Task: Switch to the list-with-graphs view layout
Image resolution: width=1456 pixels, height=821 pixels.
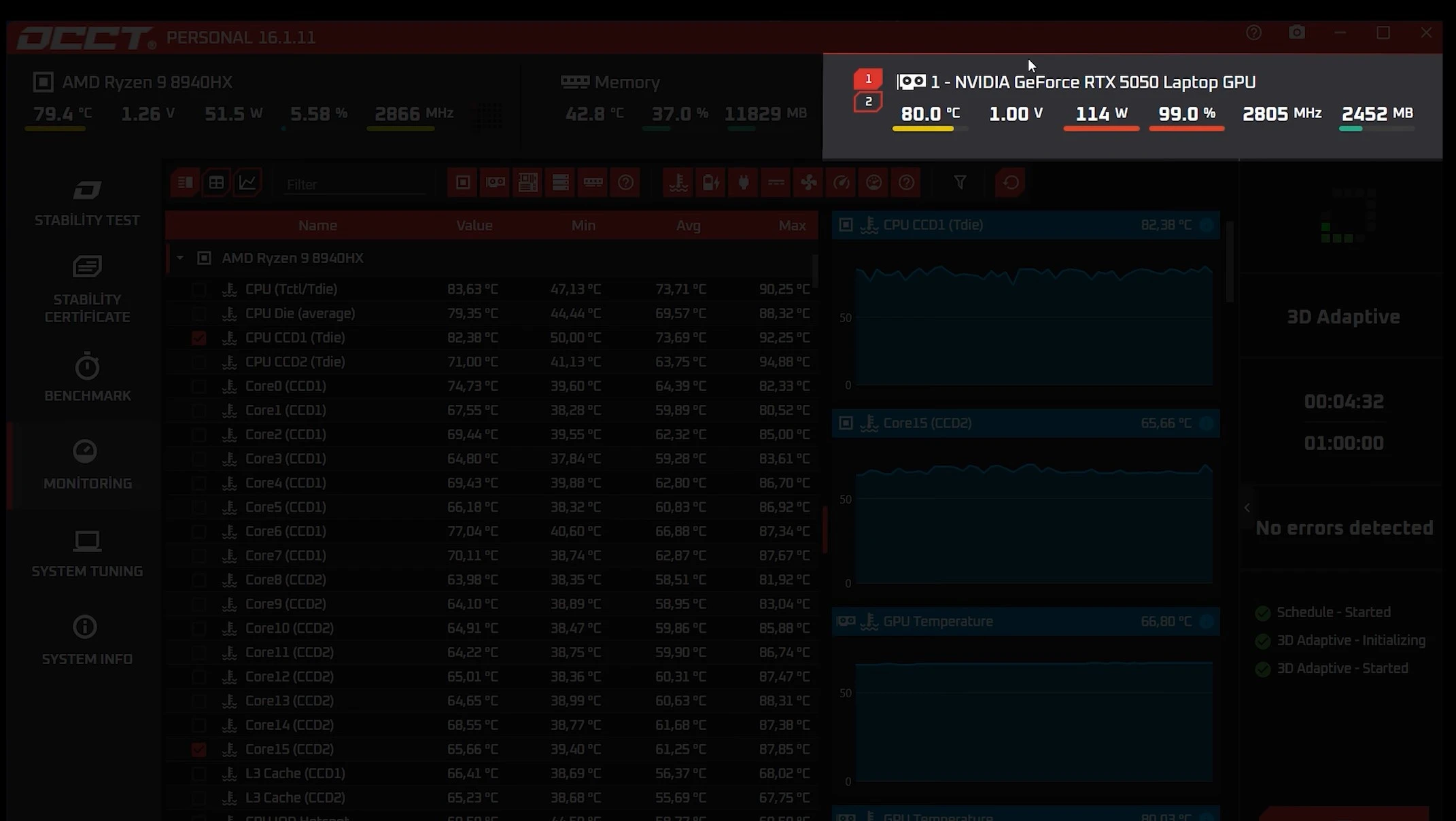Action: coord(185,182)
